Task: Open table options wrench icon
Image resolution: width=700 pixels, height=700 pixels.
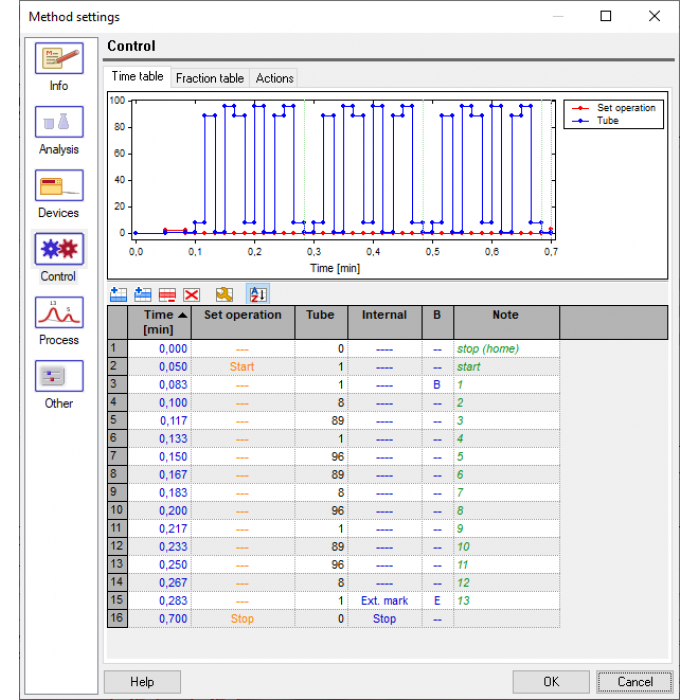Action: click(x=225, y=294)
